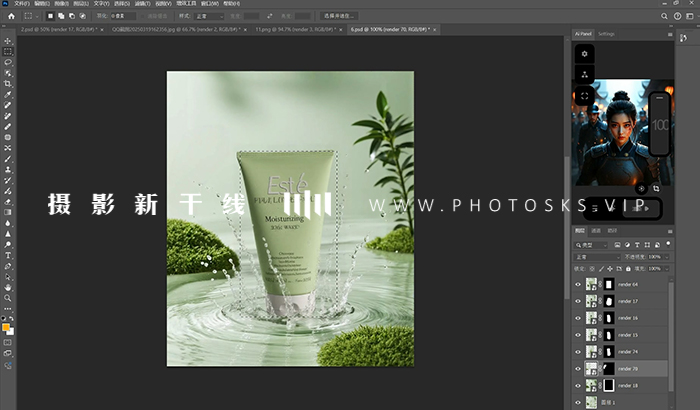Click the foreground orange color swatch
The image size is (700, 410).
click(5, 328)
